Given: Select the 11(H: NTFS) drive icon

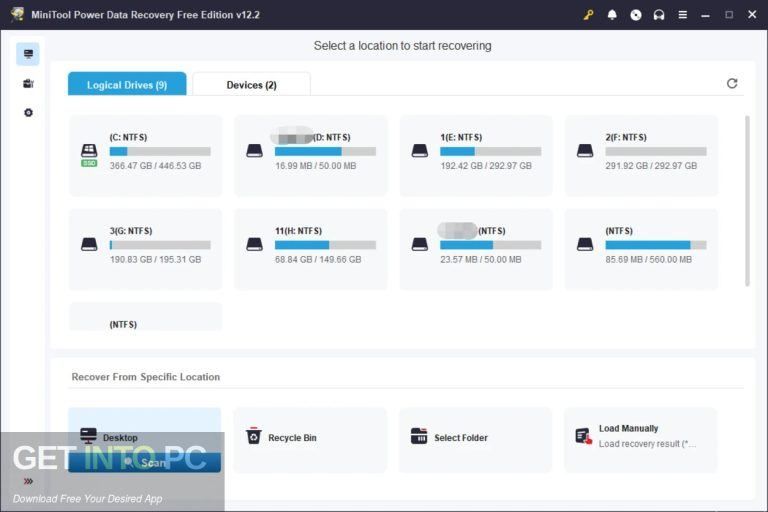Looking at the screenshot, I should [254, 244].
